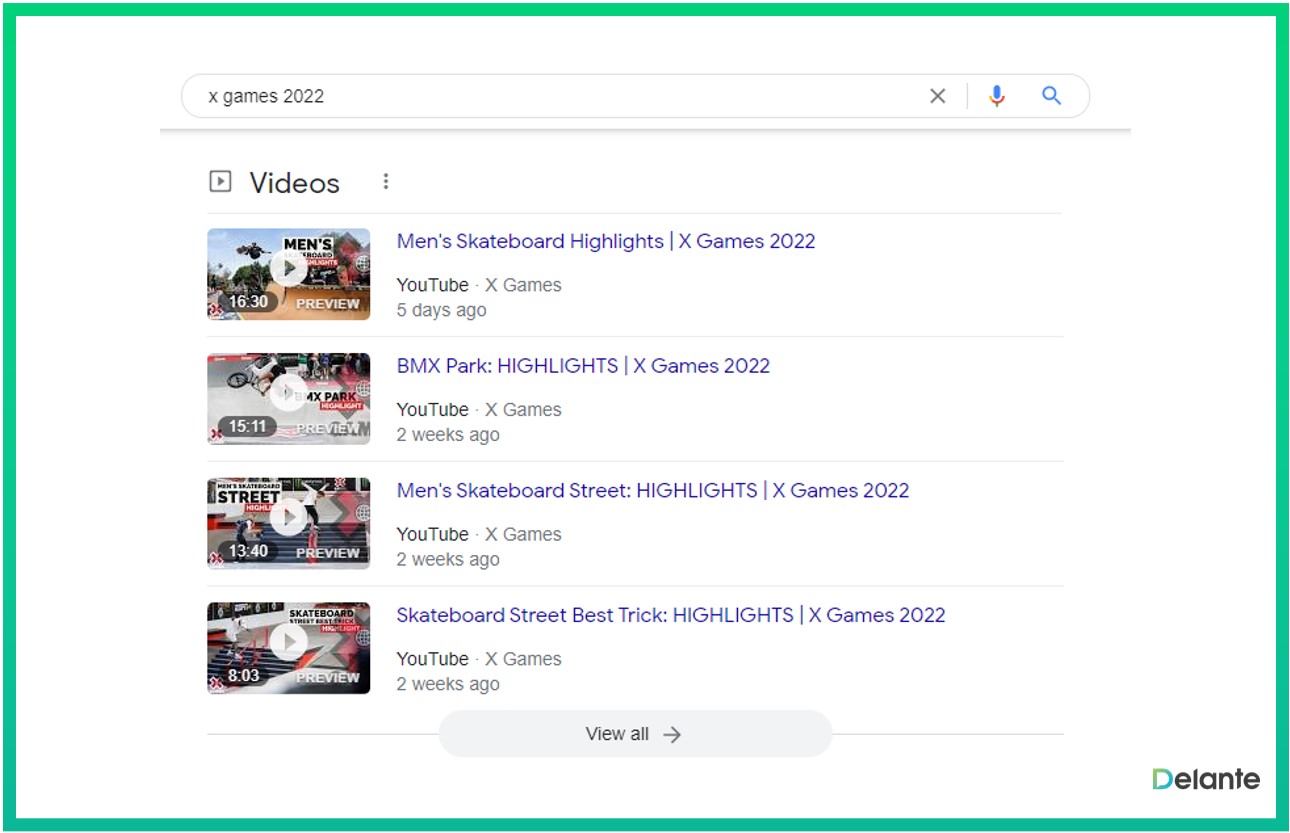1290x833 pixels.
Task: Click the microphone voice search icon
Action: pos(996,96)
